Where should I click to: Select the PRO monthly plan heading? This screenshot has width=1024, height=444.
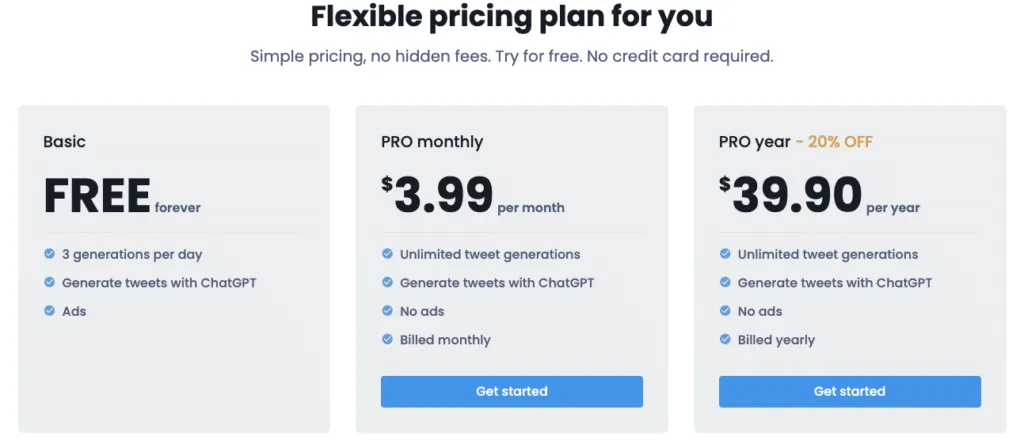432,142
